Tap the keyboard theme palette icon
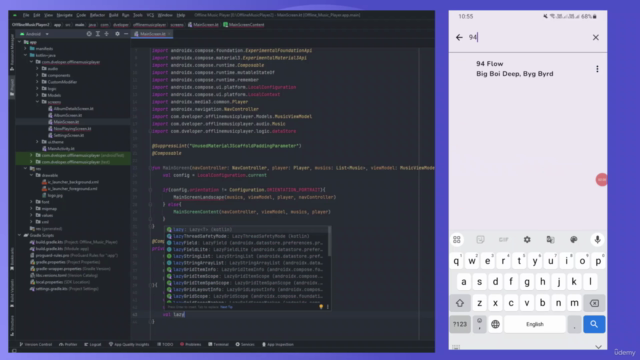Image resolution: width=640 pixels, height=360 pixels. pos(573,240)
